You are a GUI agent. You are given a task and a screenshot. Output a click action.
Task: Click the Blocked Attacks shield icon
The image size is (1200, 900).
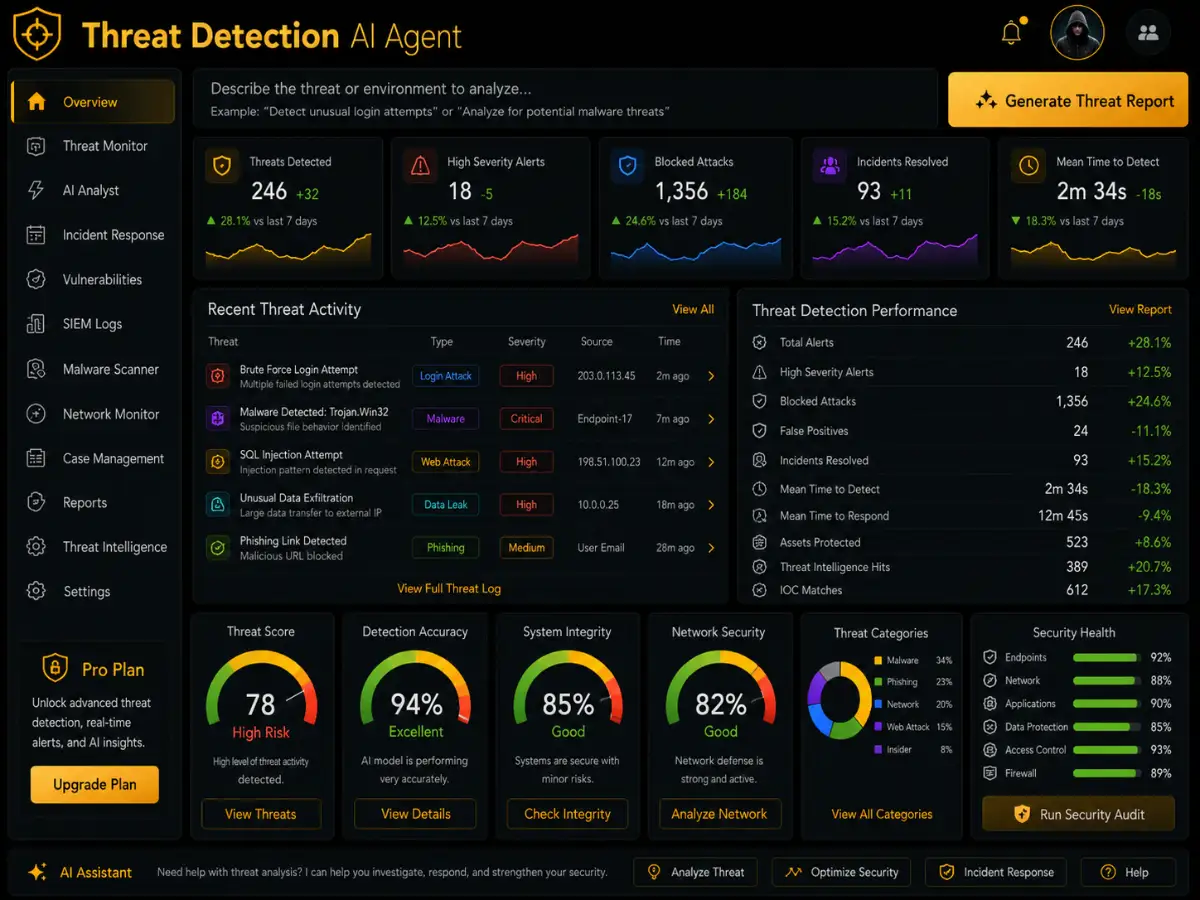click(628, 166)
